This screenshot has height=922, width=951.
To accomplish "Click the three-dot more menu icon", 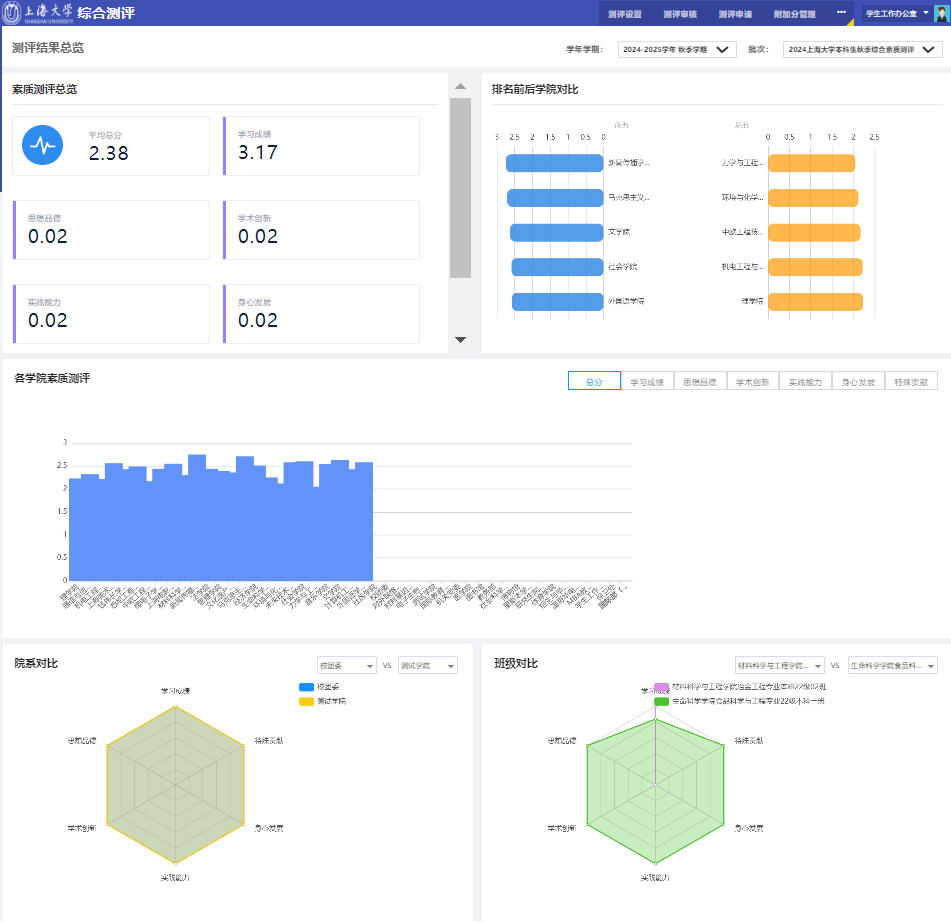I will click(841, 13).
